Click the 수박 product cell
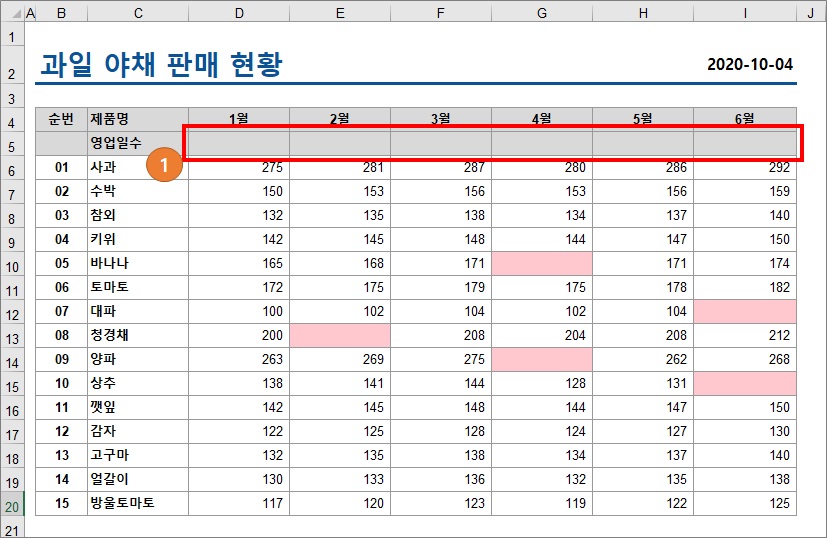This screenshot has height=538, width=827. pyautogui.click(x=138, y=191)
